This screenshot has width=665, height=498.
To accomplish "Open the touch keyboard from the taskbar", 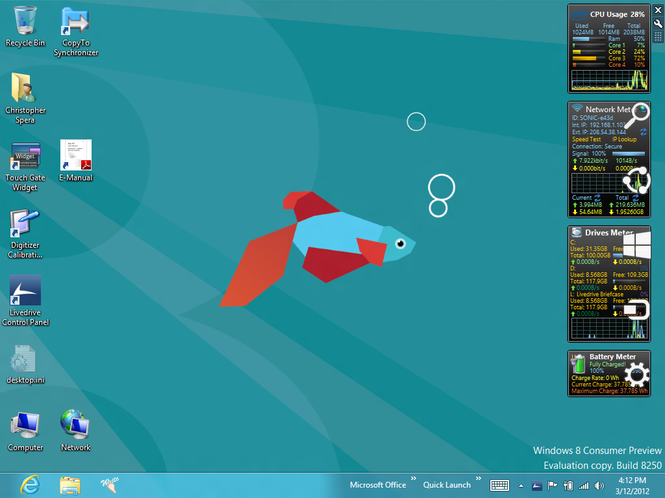I will click(x=499, y=485).
